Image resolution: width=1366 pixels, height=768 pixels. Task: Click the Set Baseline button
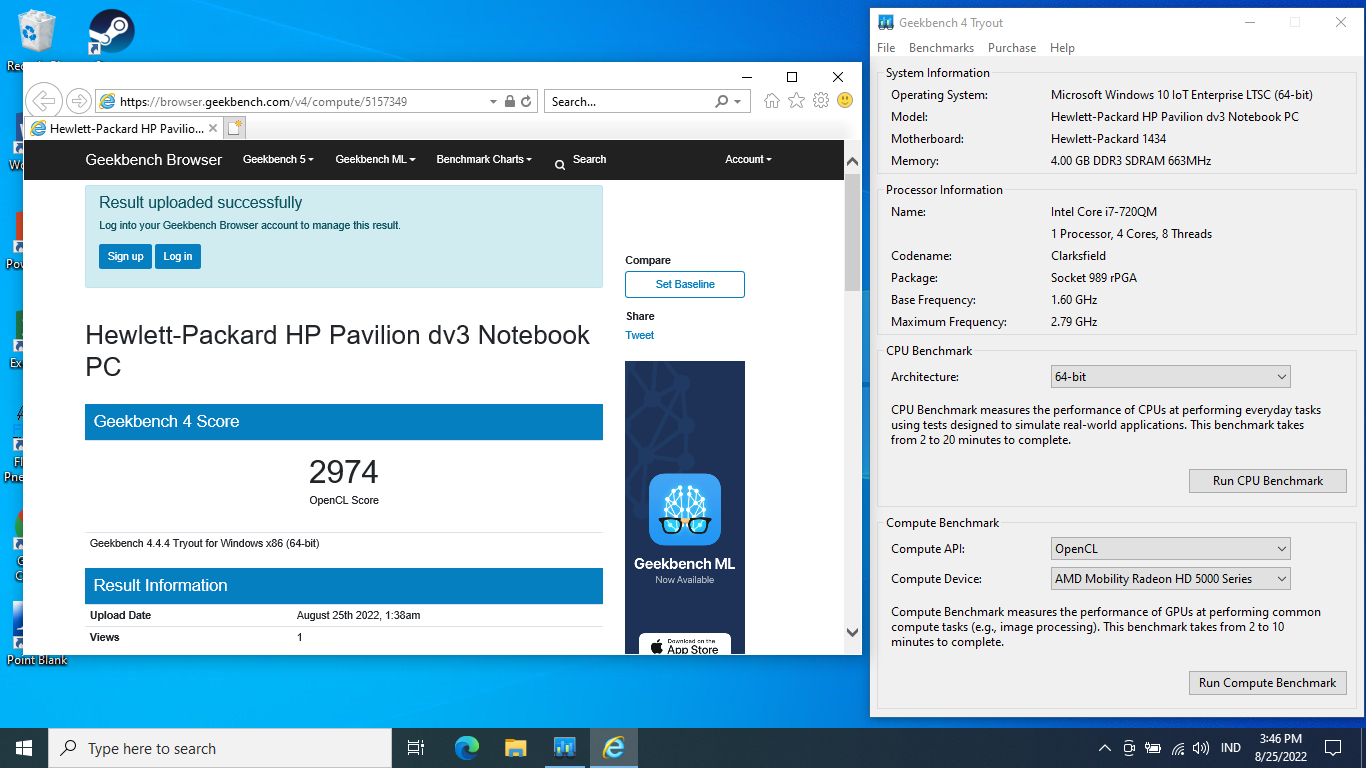[685, 284]
